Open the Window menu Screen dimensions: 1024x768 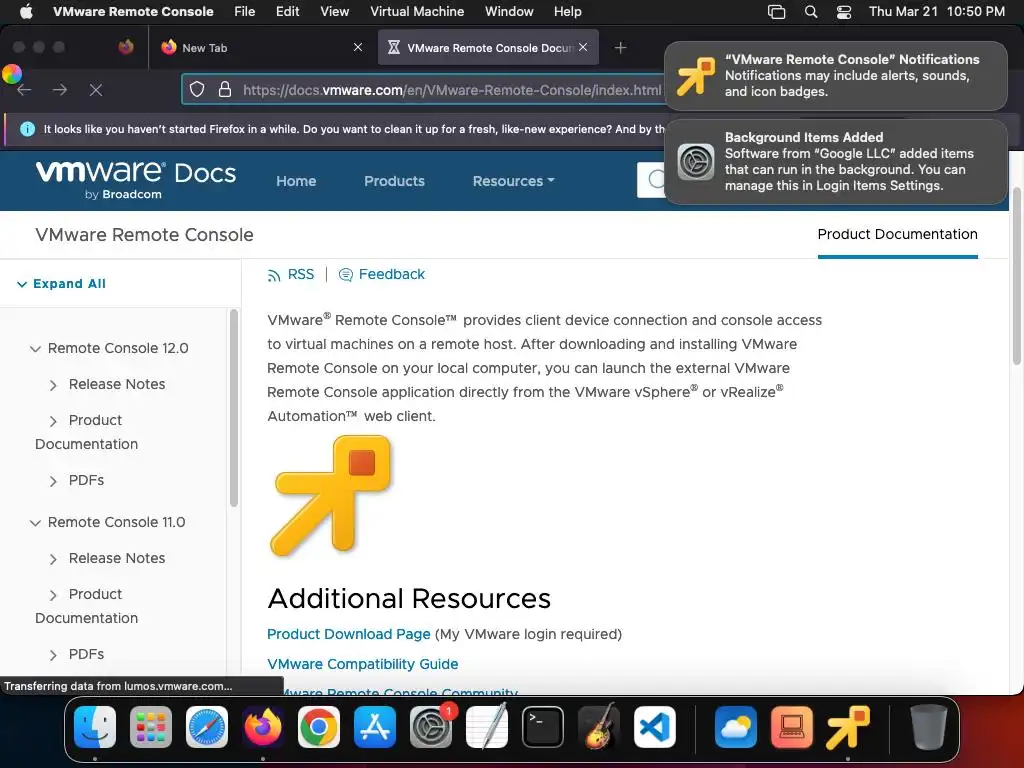pyautogui.click(x=509, y=11)
